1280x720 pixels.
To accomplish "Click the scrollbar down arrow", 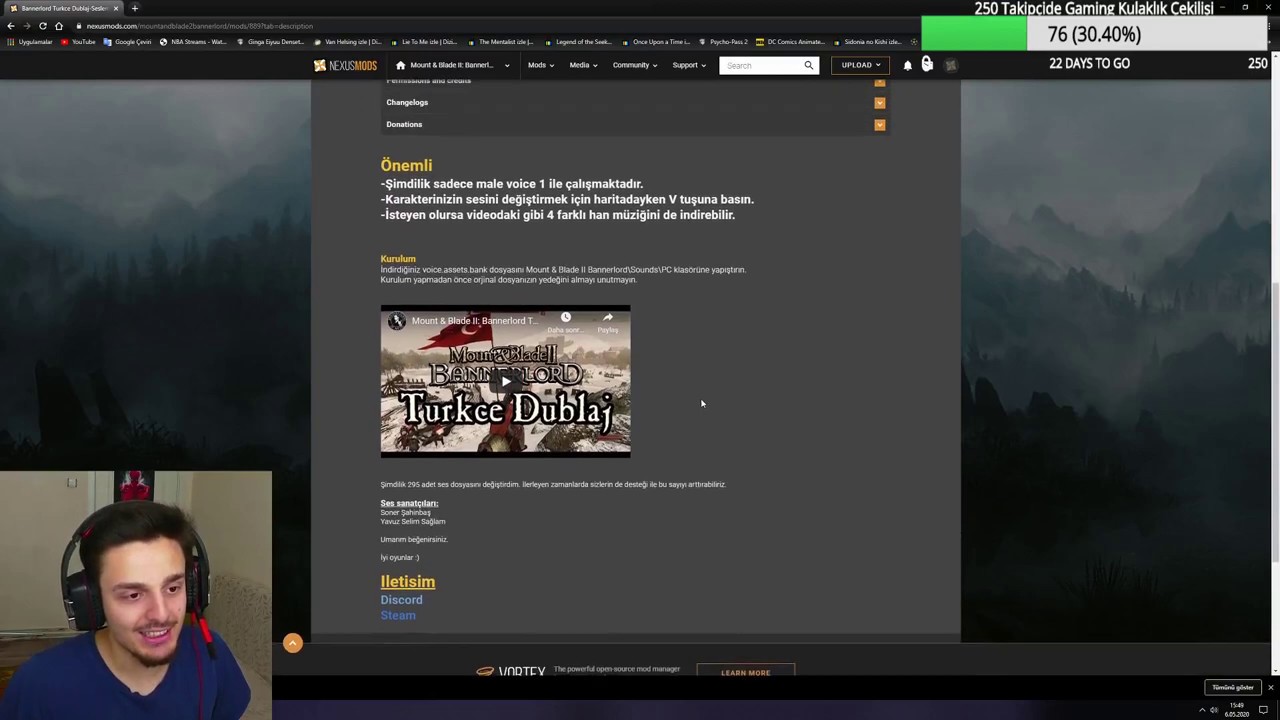I will tap(1275, 671).
